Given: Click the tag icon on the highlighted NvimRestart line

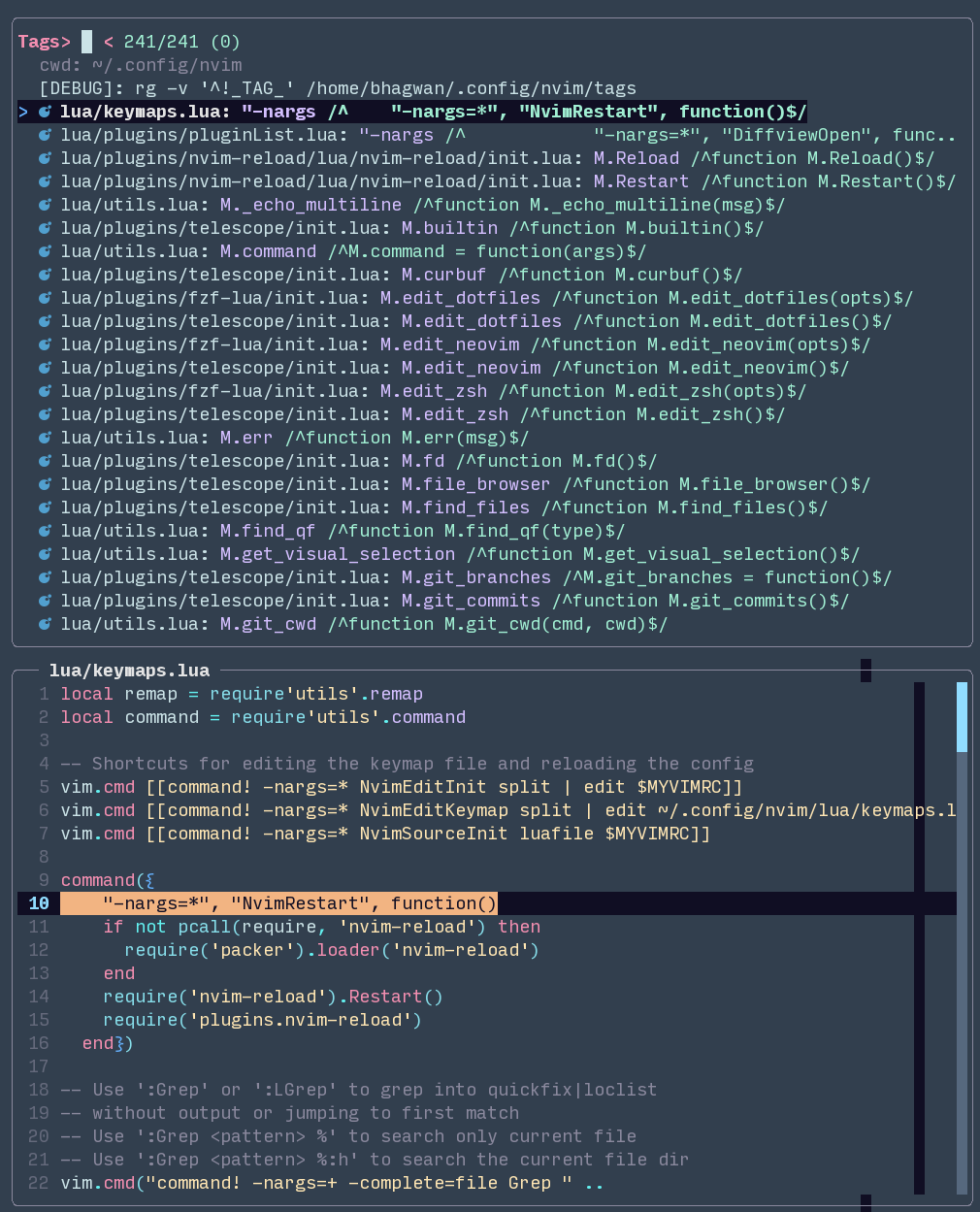Looking at the screenshot, I should click(45, 112).
